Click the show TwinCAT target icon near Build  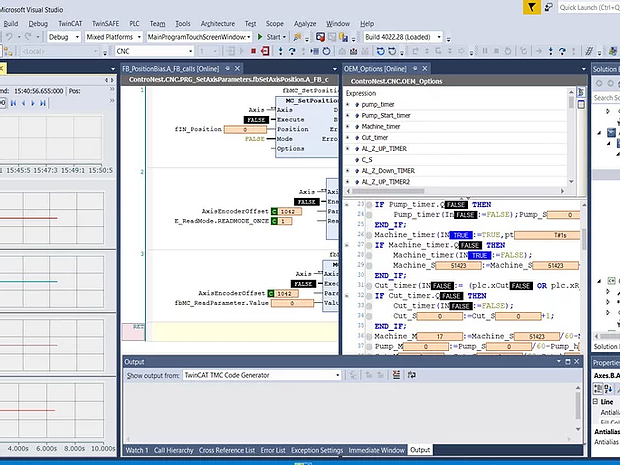(x=343, y=37)
